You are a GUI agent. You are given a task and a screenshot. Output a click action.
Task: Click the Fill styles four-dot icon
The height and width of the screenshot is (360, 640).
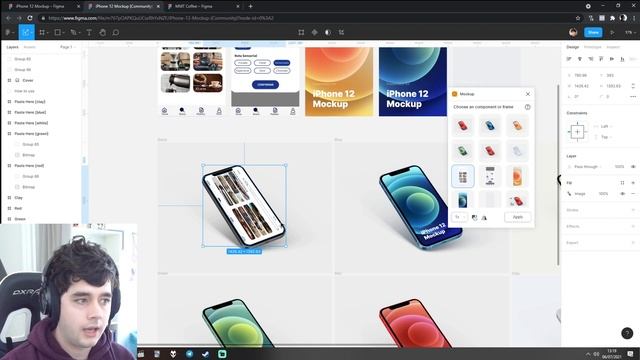(x=622, y=182)
